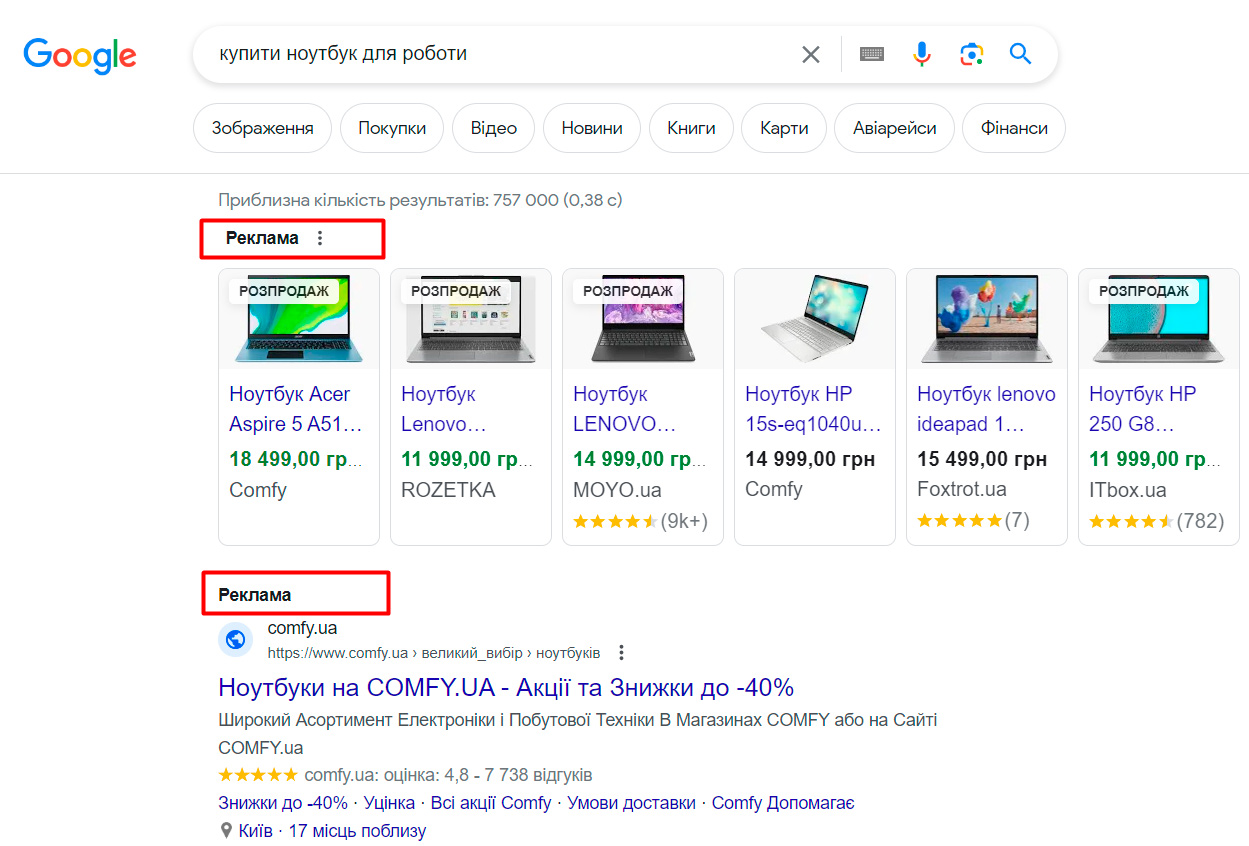This screenshot has width=1249, height=846.
Task: Open Comfy Допомагає sitelink
Action: pyautogui.click(x=783, y=803)
